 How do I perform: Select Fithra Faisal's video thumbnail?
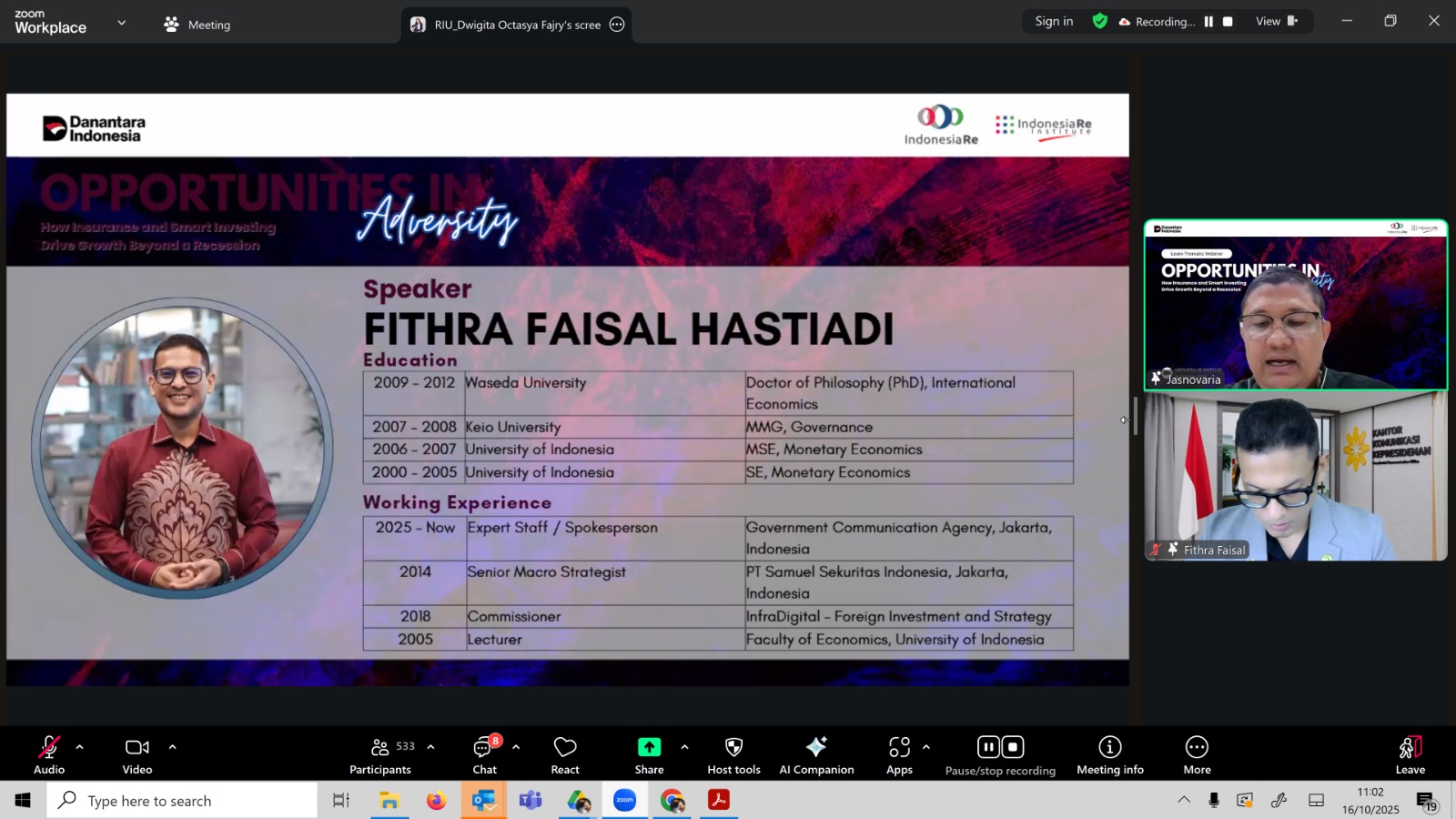1295,477
